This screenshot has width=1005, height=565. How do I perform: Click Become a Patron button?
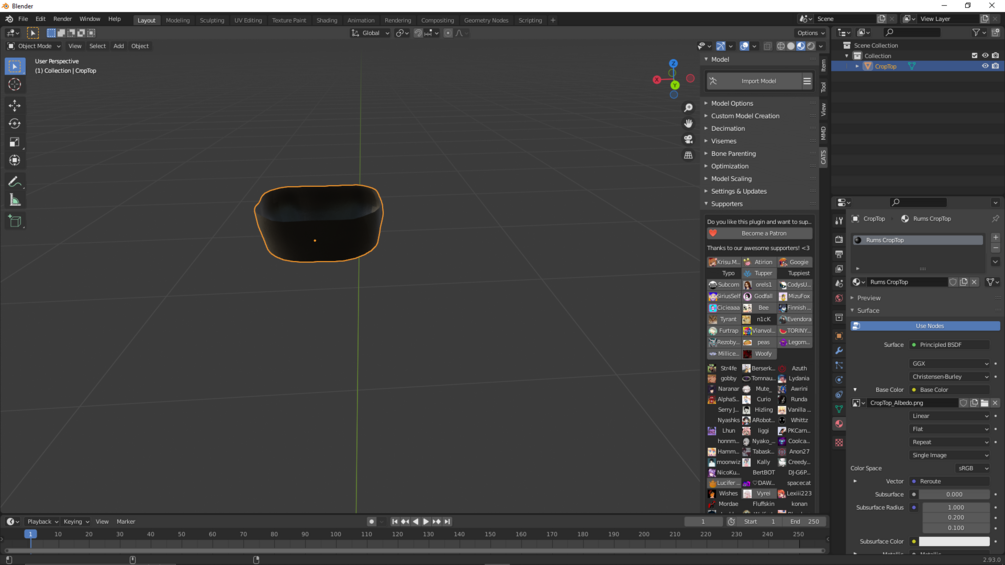coord(760,233)
